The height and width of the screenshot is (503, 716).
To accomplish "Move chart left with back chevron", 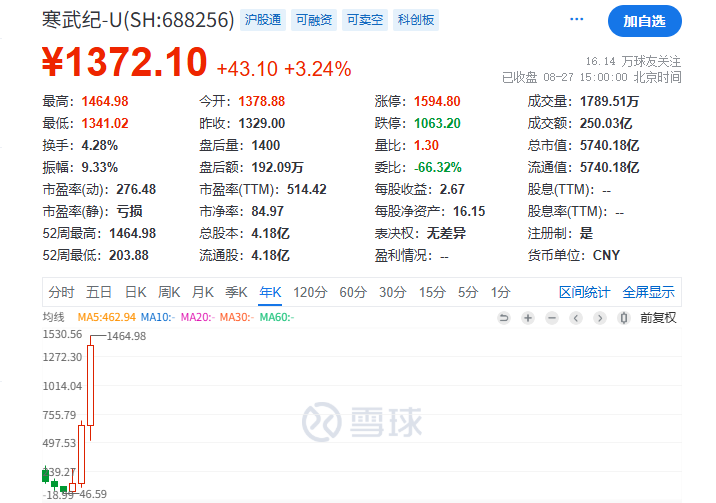I will point(576,318).
